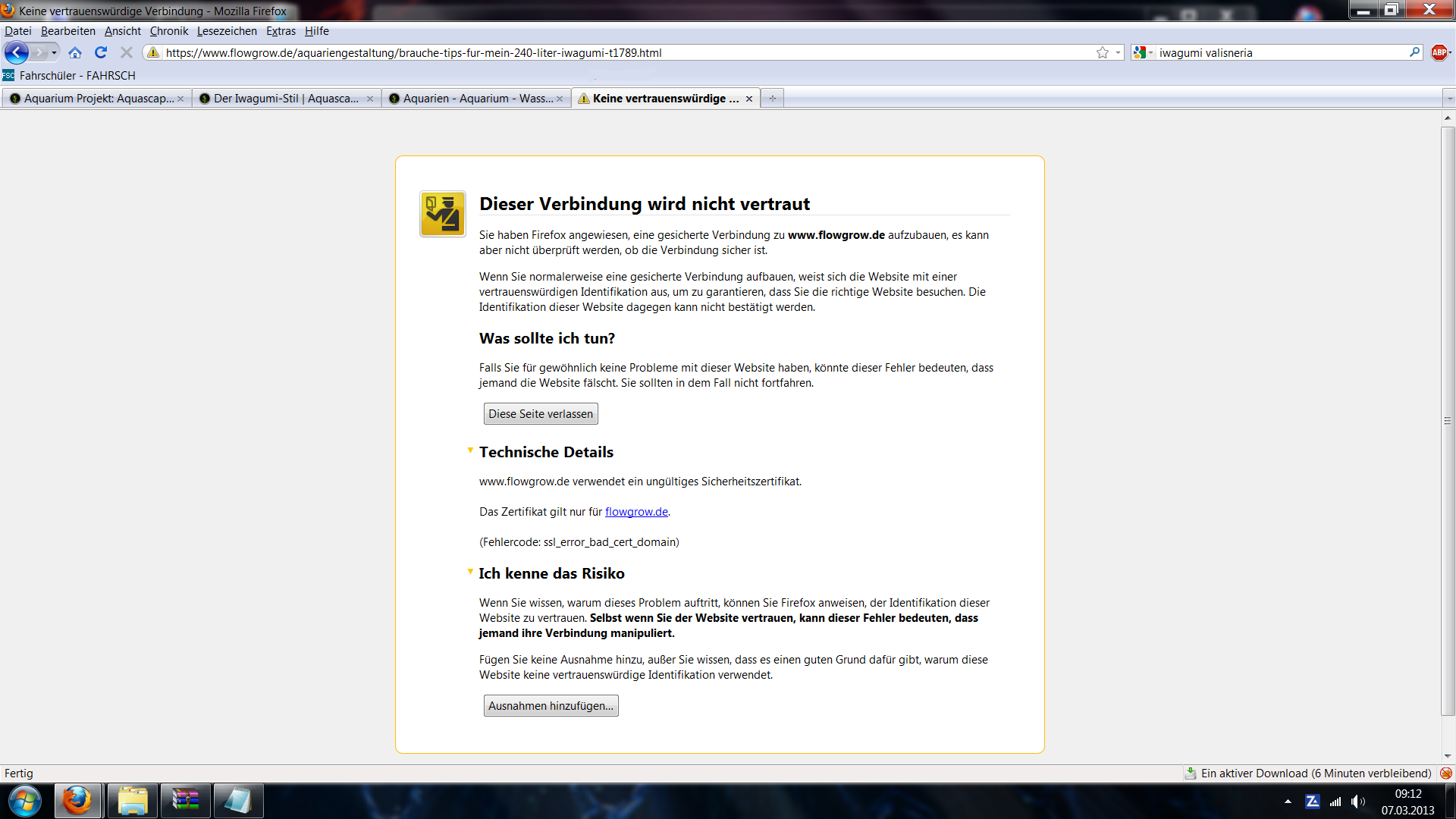Screen dimensions: 1456x819
Task: Go to the home page icon
Action: pos(75,52)
